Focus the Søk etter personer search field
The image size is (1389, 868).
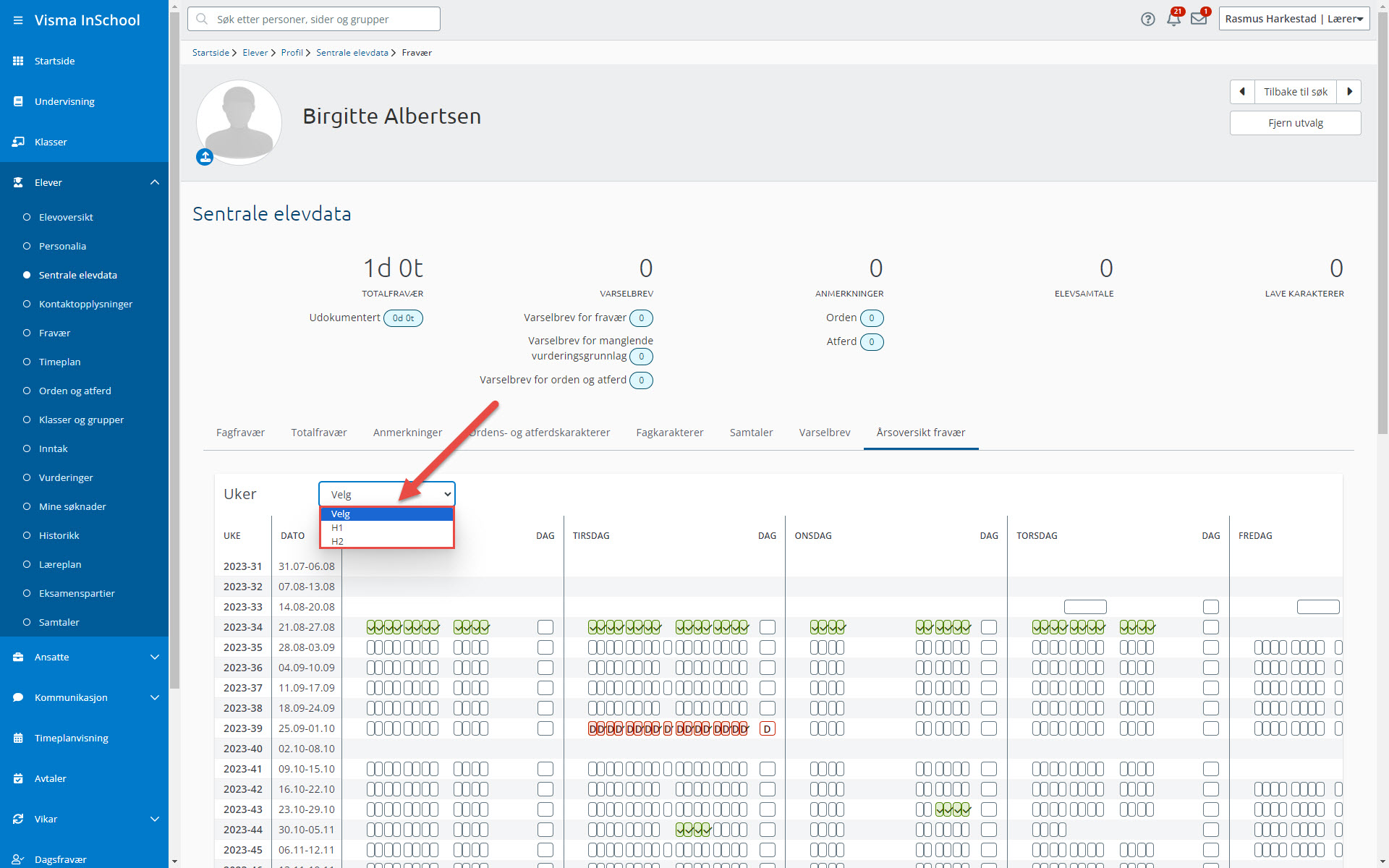coord(314,19)
